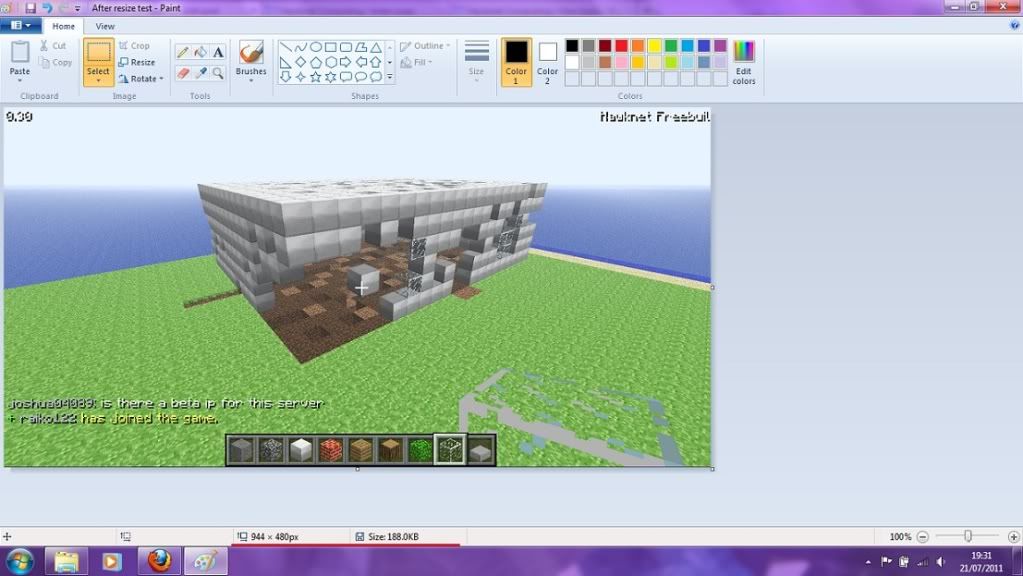This screenshot has height=576, width=1023.
Task: Open Paint Help with the question mark
Action: pos(1015,25)
